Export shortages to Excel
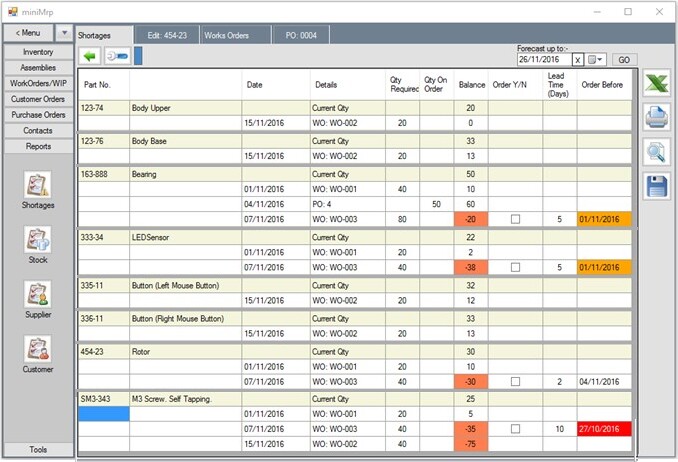The width and height of the screenshot is (678, 462). coord(656,84)
